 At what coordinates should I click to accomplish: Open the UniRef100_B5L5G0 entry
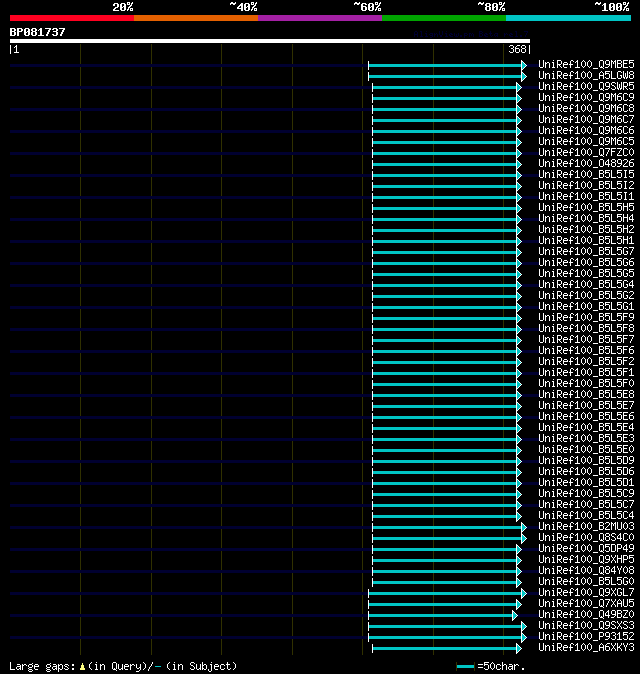[586, 582]
